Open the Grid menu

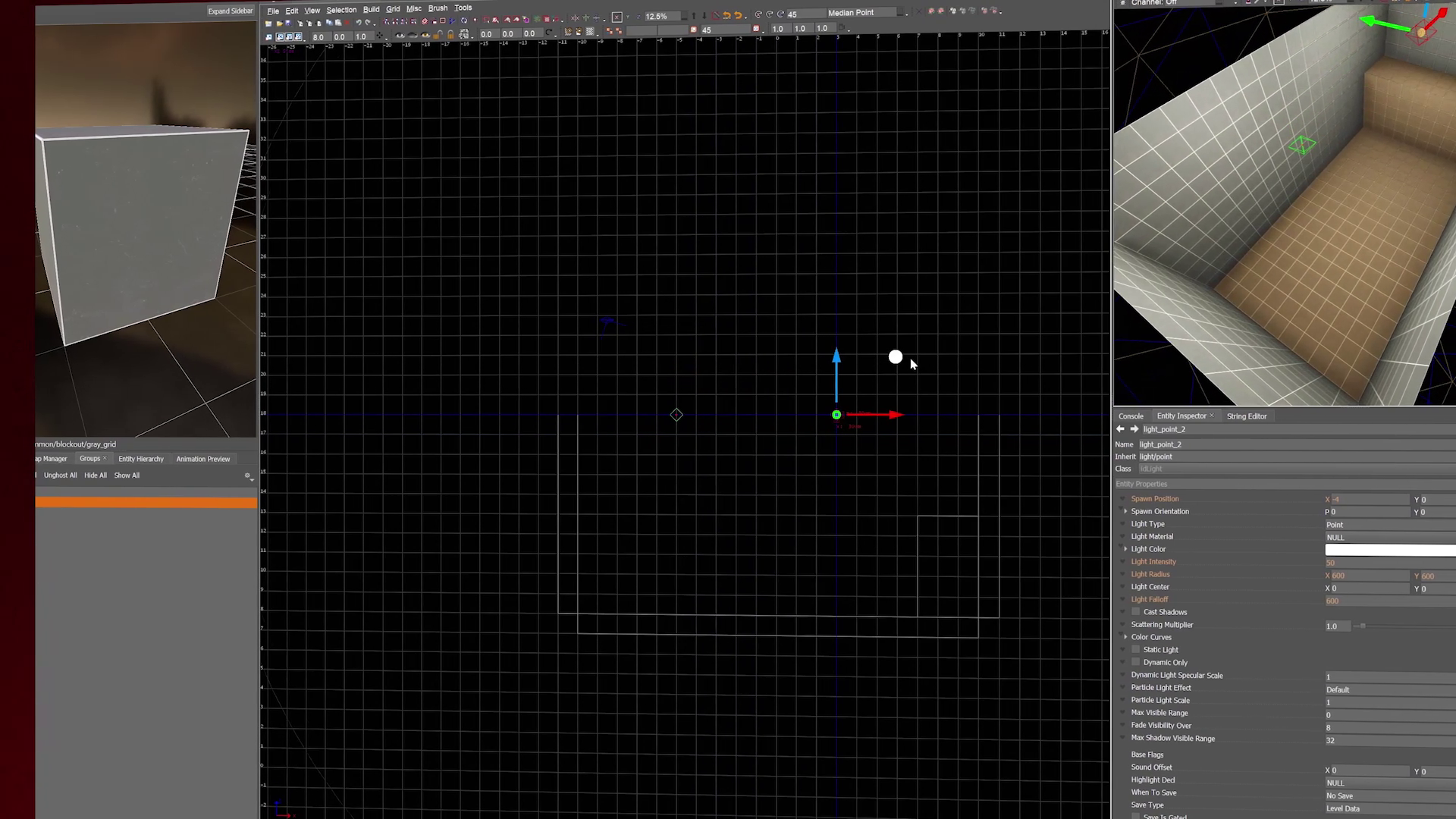pyautogui.click(x=393, y=9)
